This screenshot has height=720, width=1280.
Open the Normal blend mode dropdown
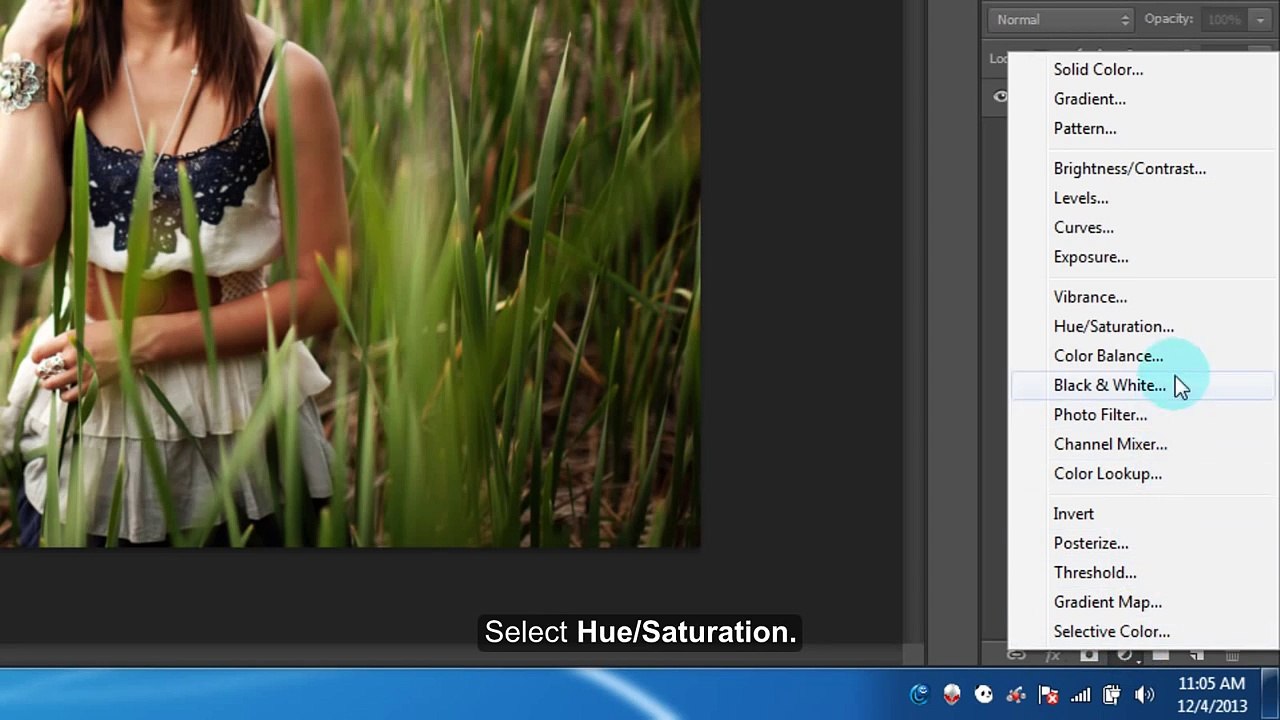(x=1061, y=20)
